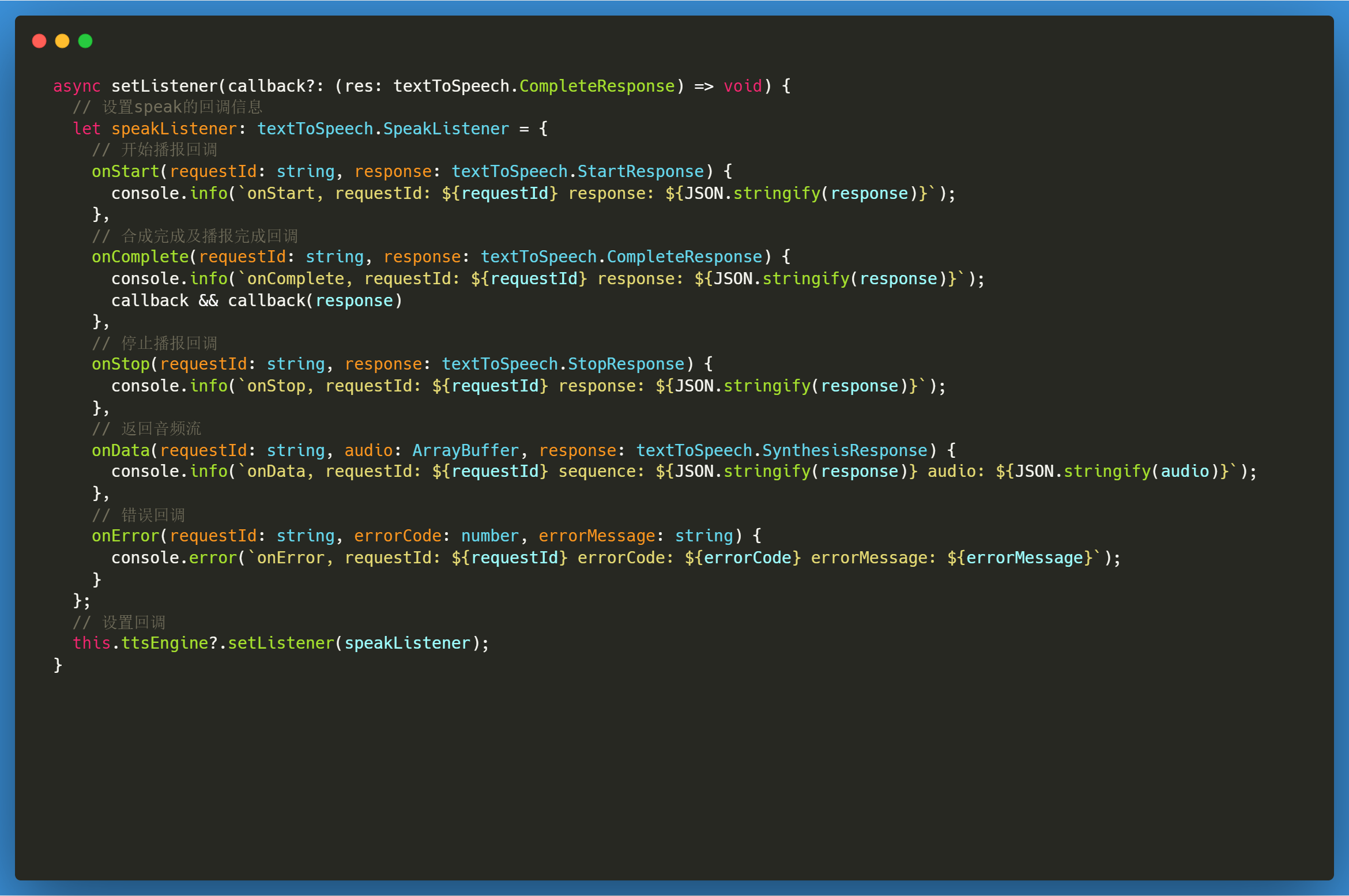The width and height of the screenshot is (1349, 896).
Task: Click the onComplete method name
Action: tap(140, 257)
